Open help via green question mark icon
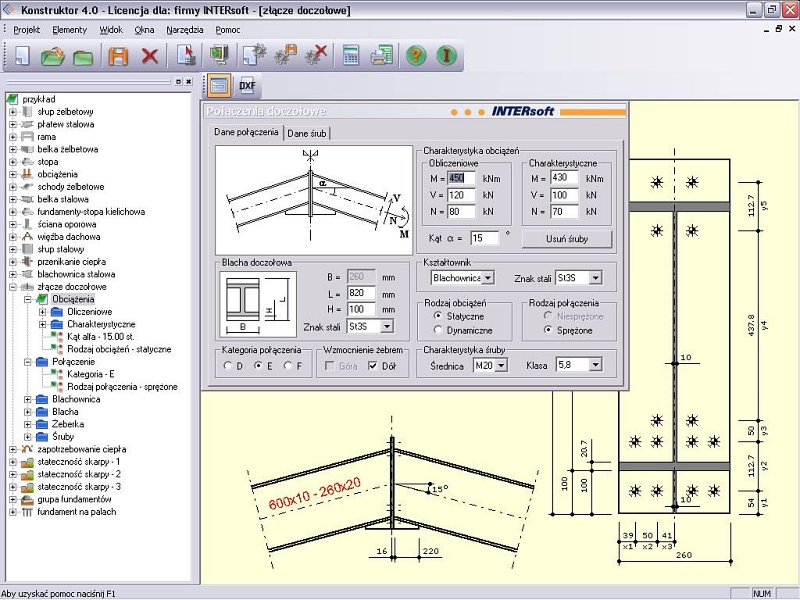Image resolution: width=800 pixels, height=600 pixels. tap(416, 55)
